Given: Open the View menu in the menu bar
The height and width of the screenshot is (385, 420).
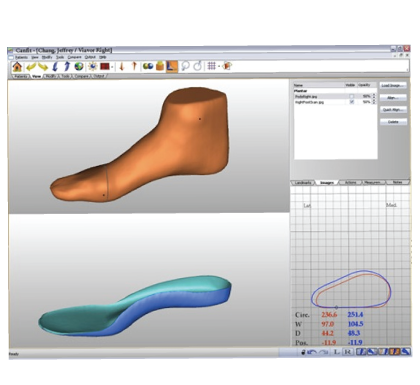Looking at the screenshot, I should coord(35,57).
